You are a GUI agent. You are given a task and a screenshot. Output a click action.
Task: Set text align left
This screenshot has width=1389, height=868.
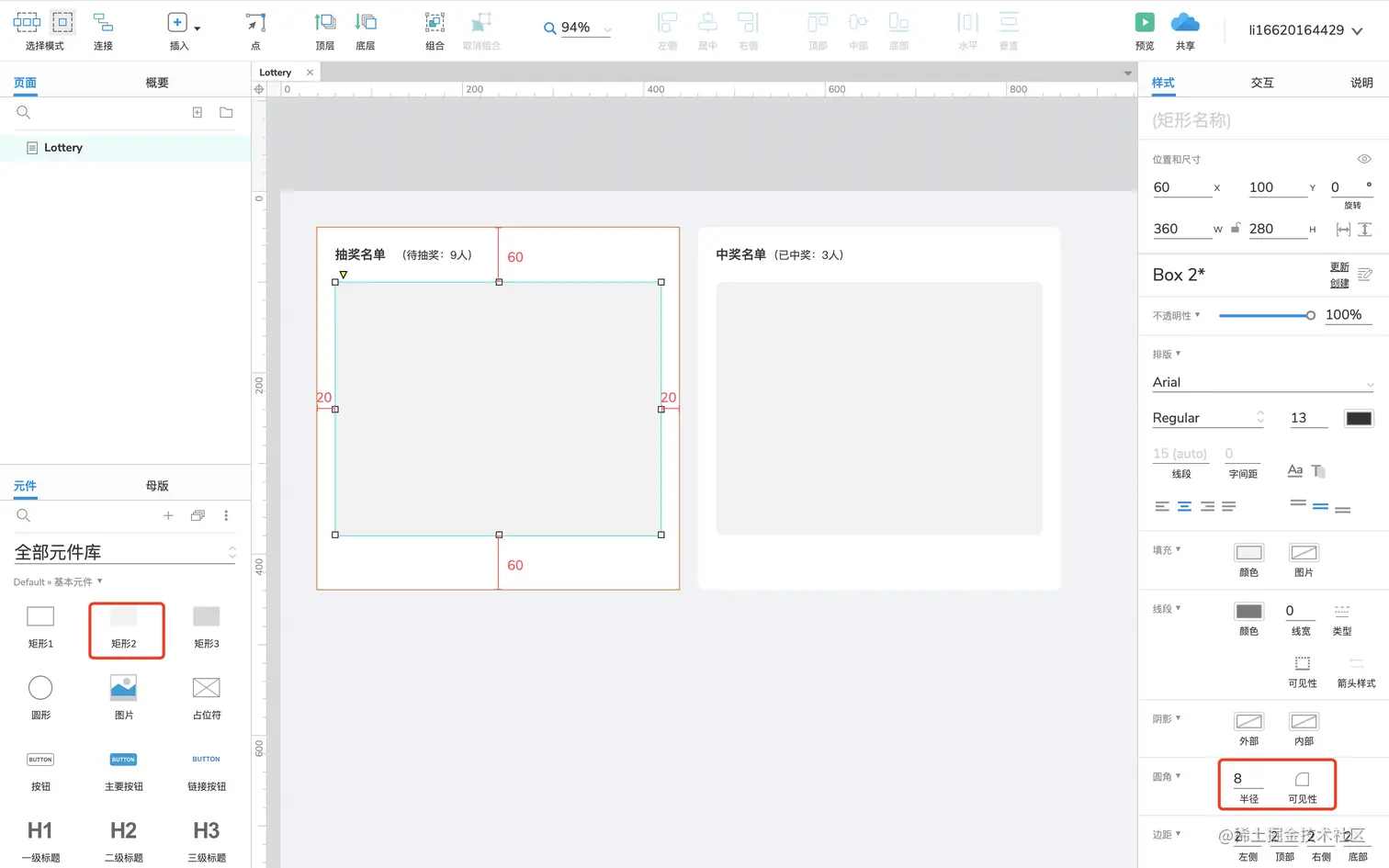pos(1162,506)
